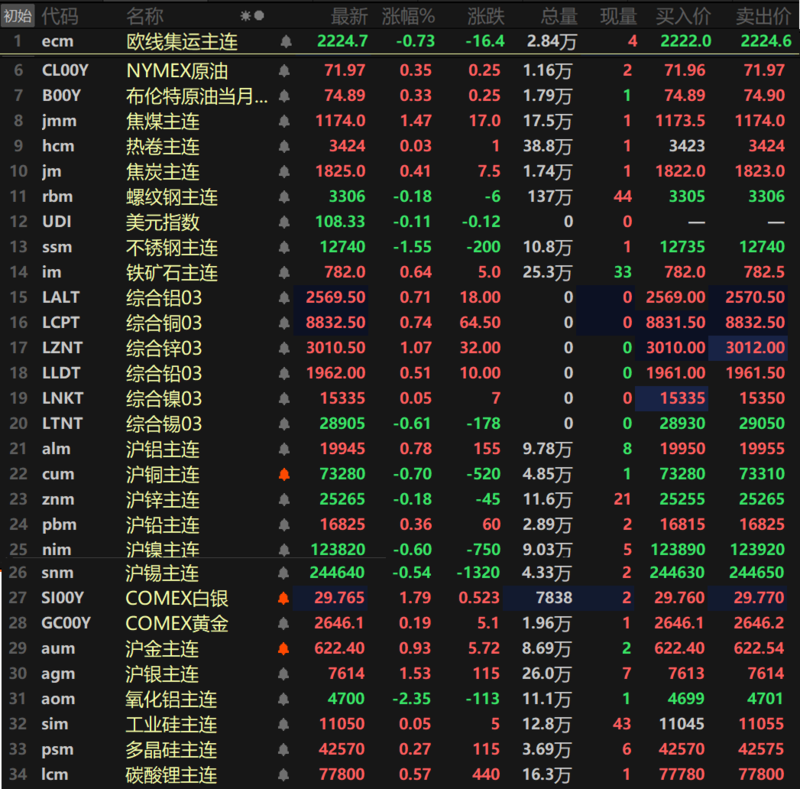800x789 pixels.
Task: Select the nim code cell
Action: point(57,550)
